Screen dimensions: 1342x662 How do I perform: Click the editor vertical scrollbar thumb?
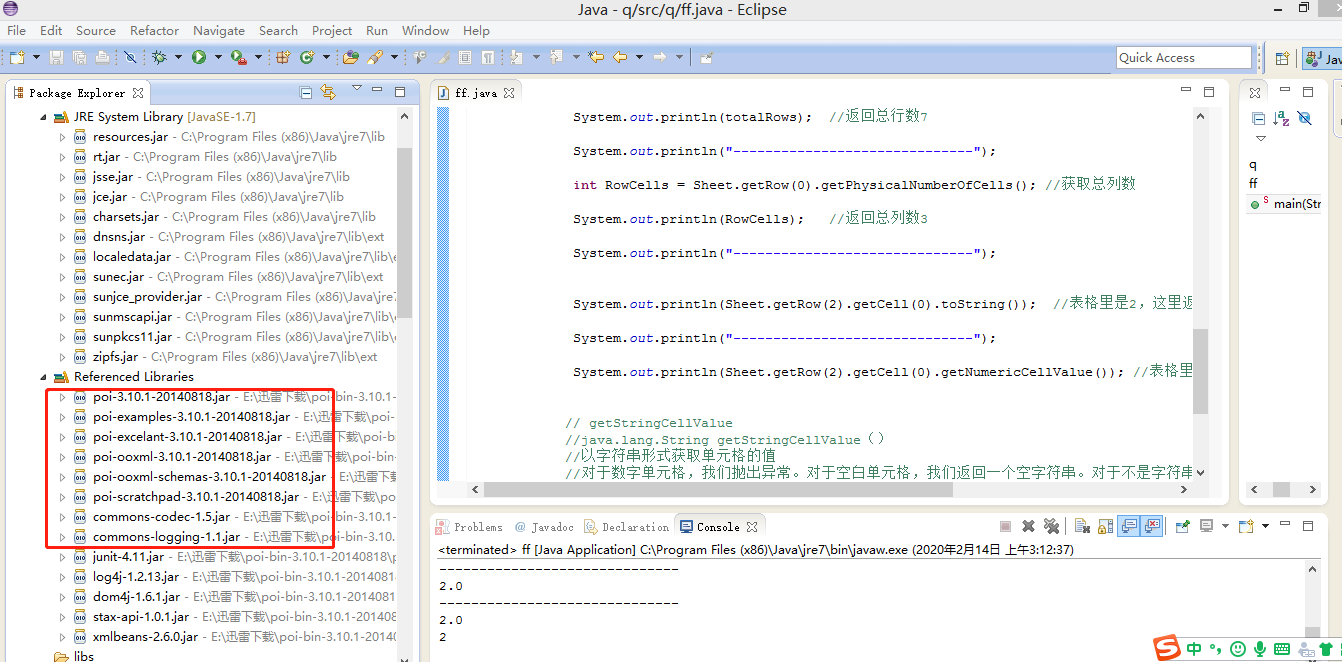pyautogui.click(x=1200, y=371)
